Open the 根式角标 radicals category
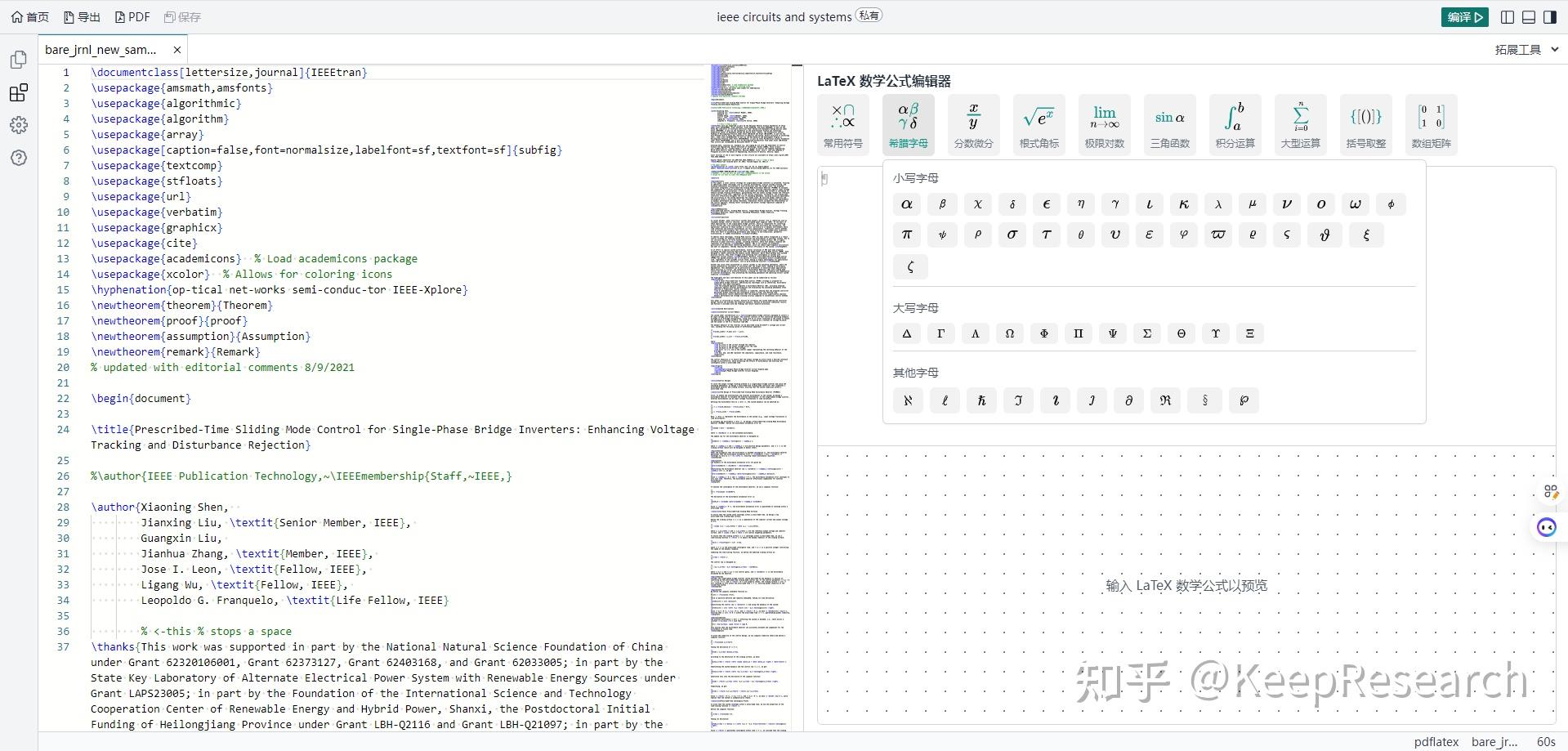 click(x=1039, y=124)
